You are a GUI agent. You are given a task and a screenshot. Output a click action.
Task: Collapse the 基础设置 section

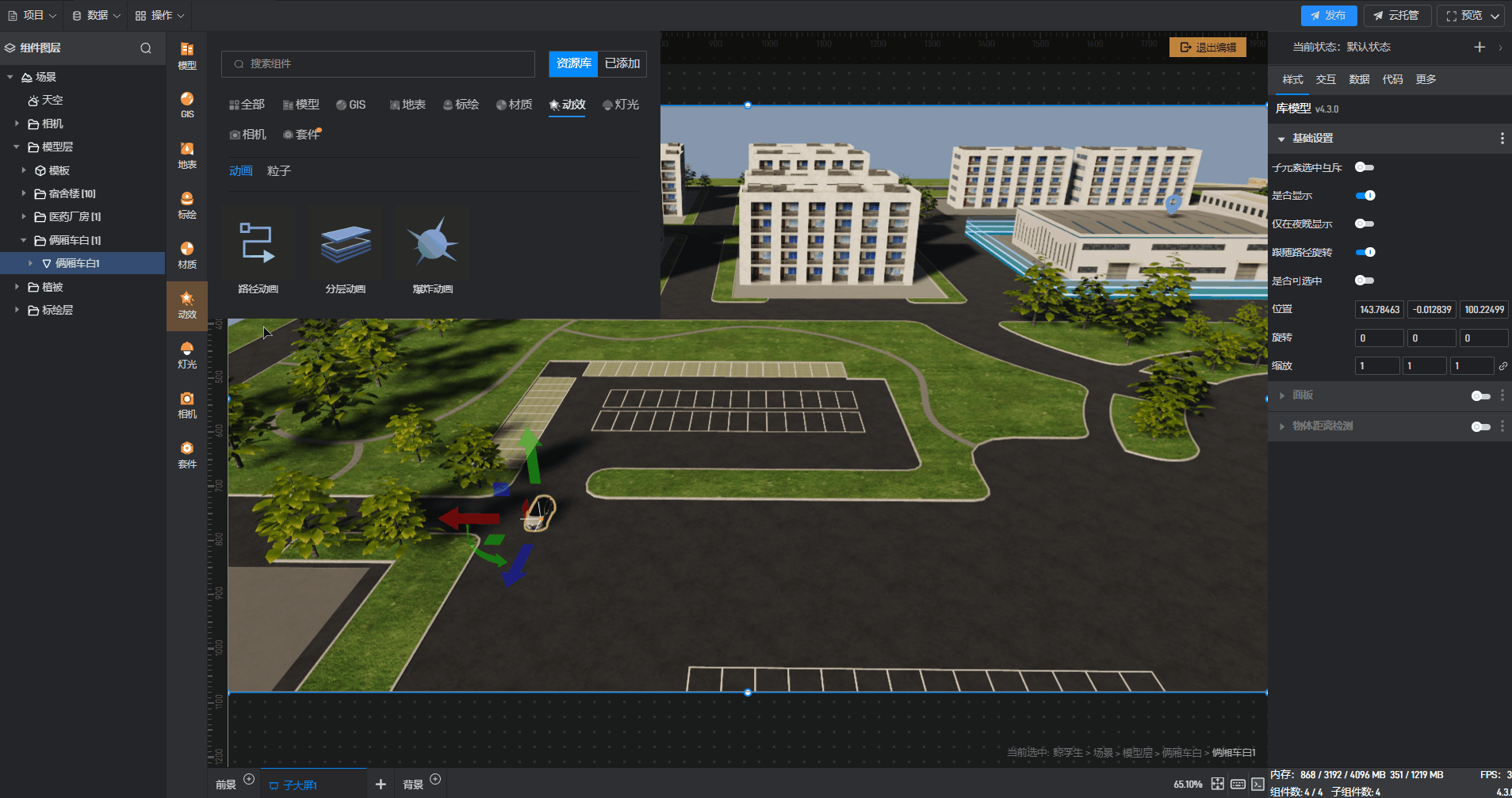[1281, 139]
